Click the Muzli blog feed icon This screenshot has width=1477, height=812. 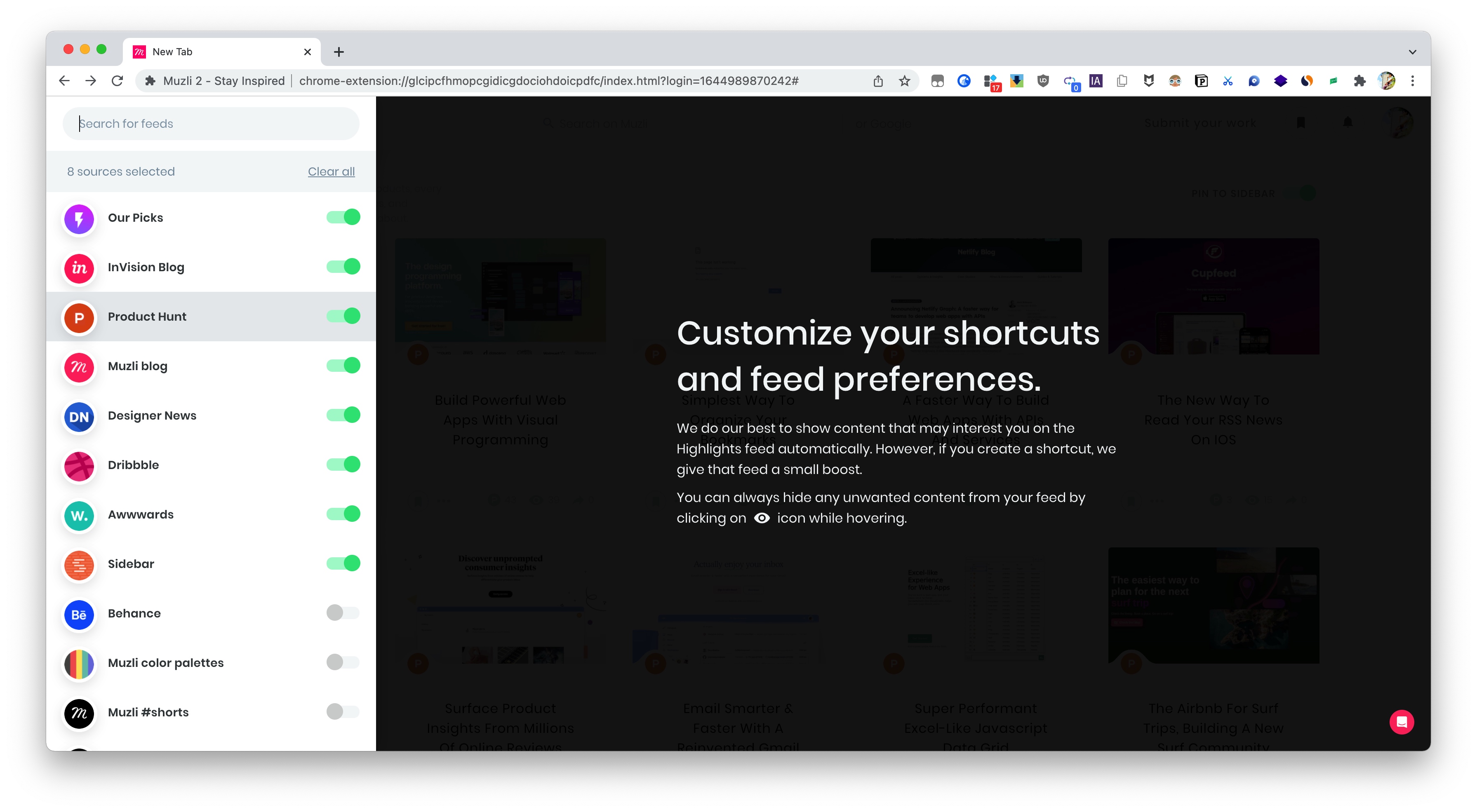(79, 365)
